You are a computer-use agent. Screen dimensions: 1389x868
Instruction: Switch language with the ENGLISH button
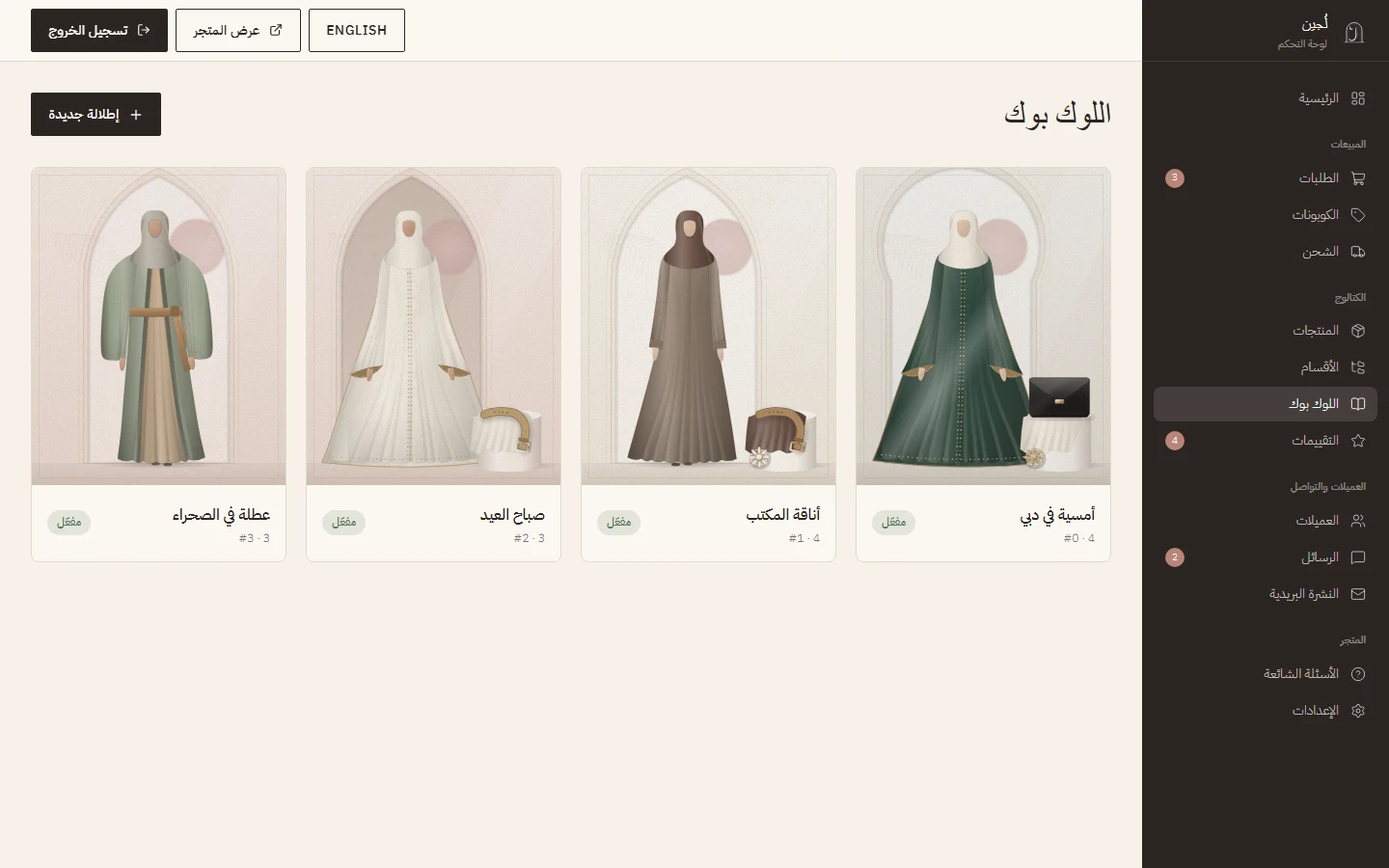click(x=357, y=30)
